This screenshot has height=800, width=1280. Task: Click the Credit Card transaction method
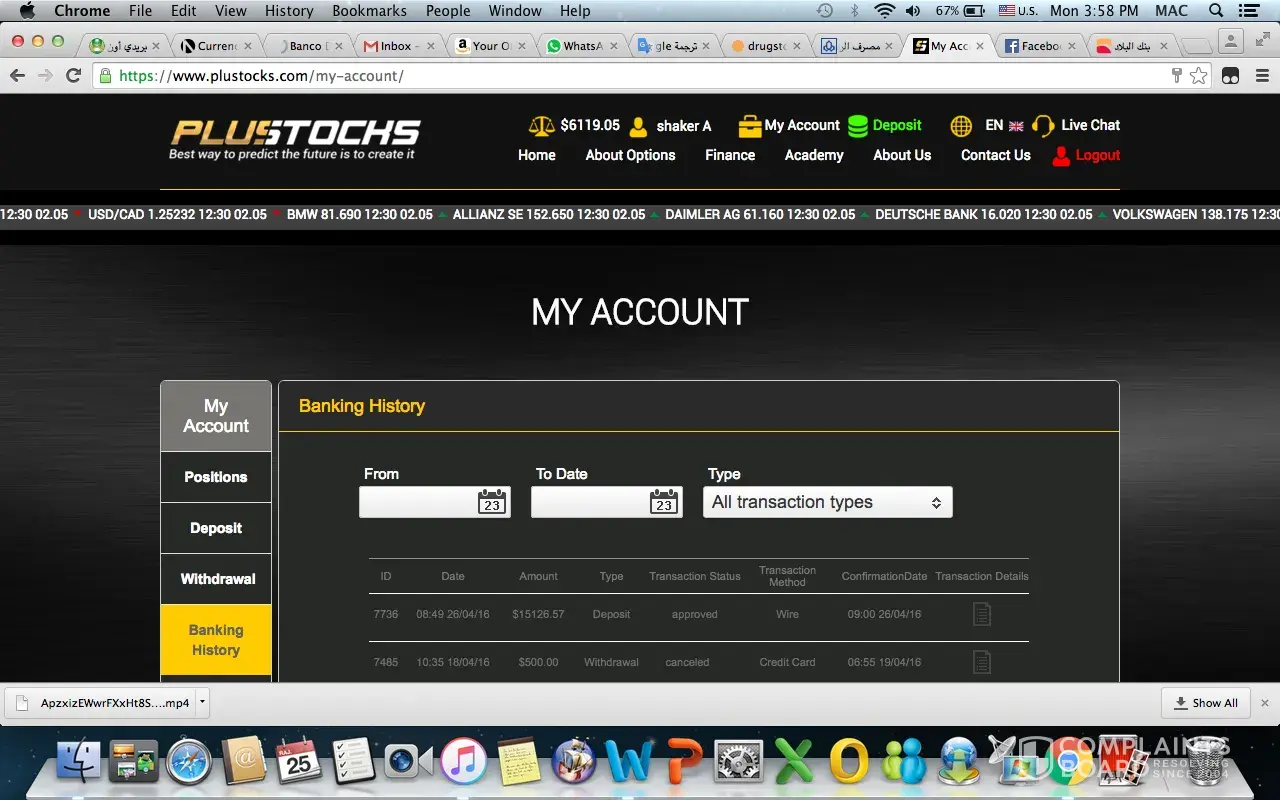(787, 662)
